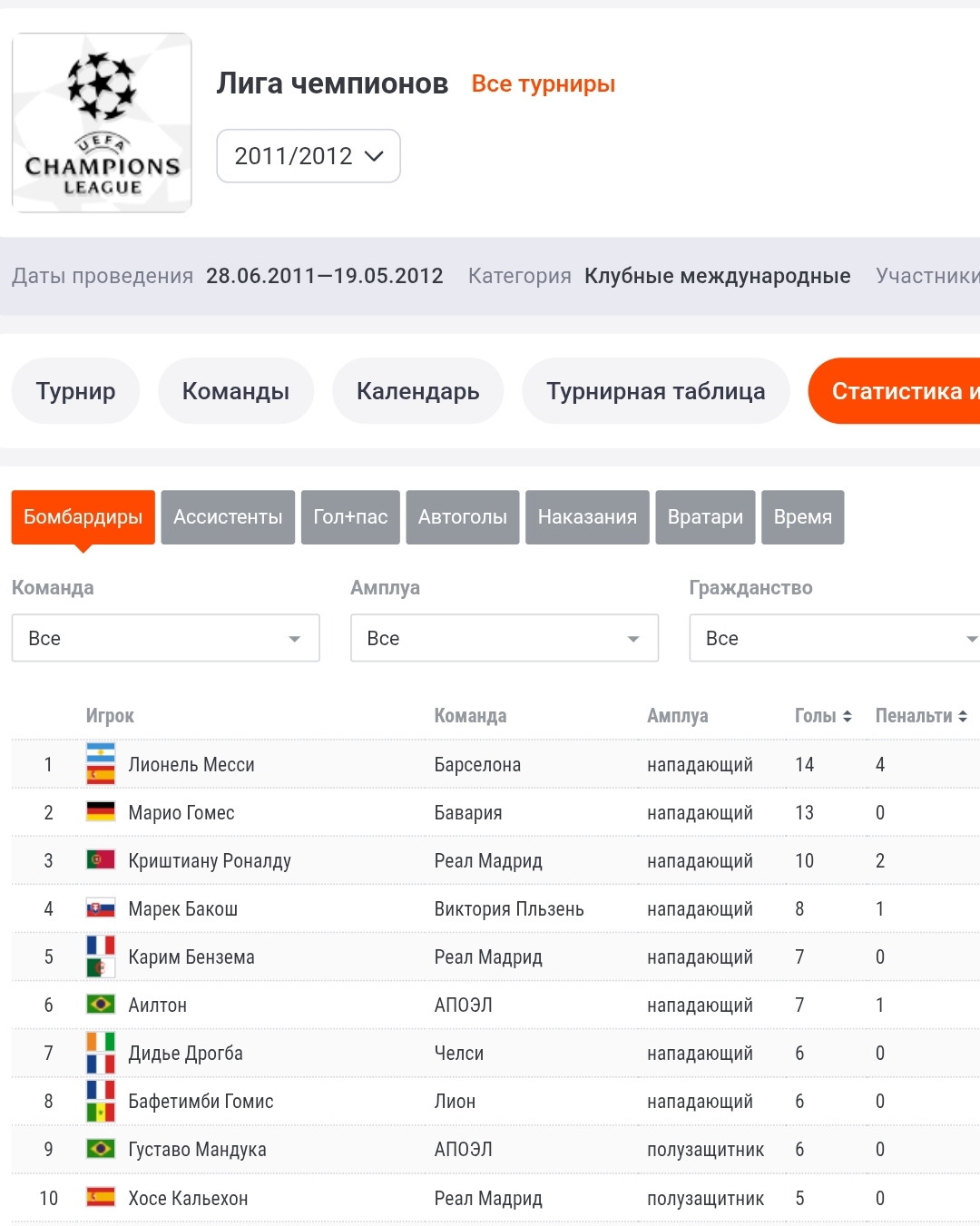
Task: Click Gomez's goals value 13
Action: 804,813
